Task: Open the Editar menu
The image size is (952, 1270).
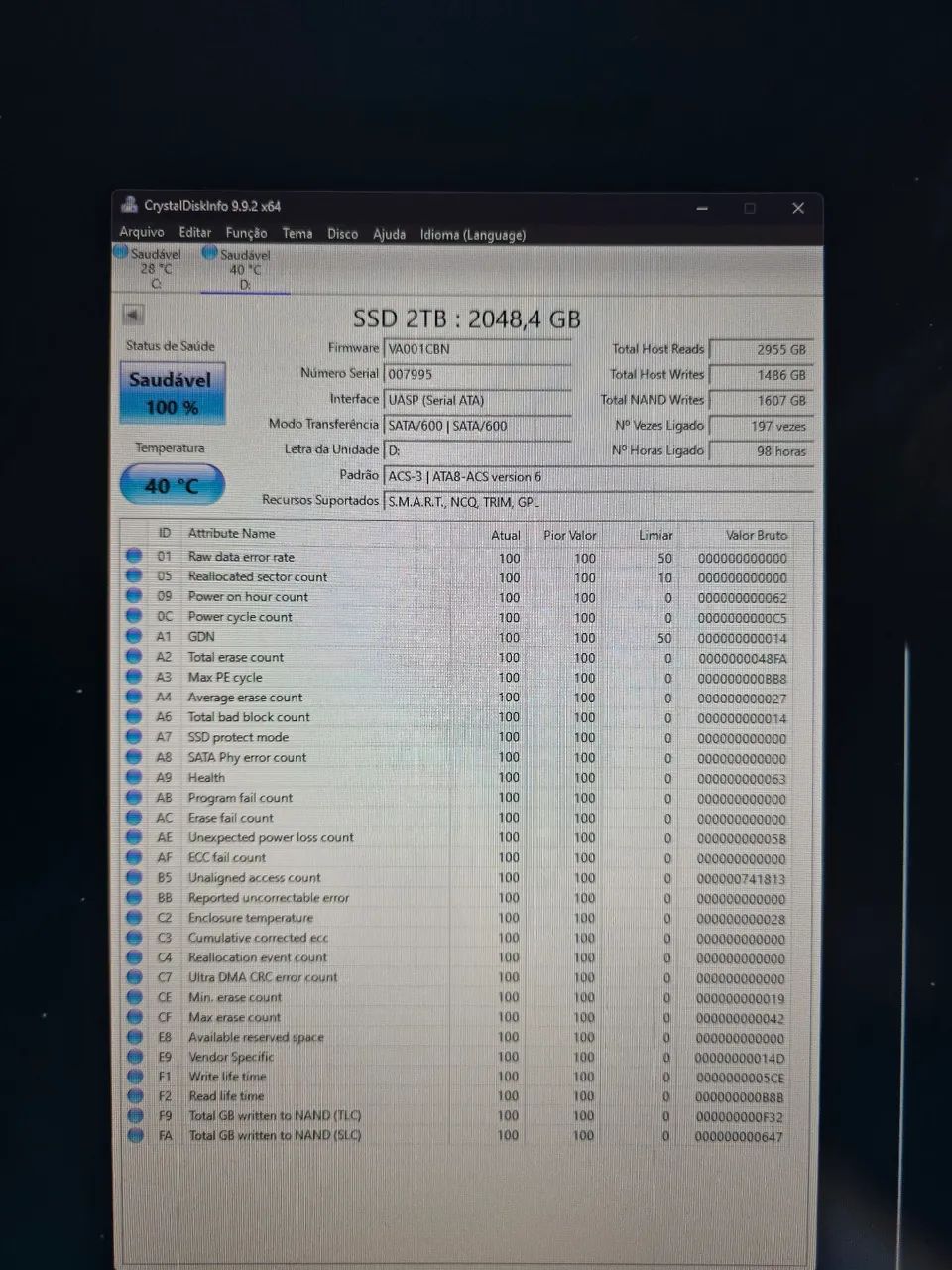Action: 195,232
